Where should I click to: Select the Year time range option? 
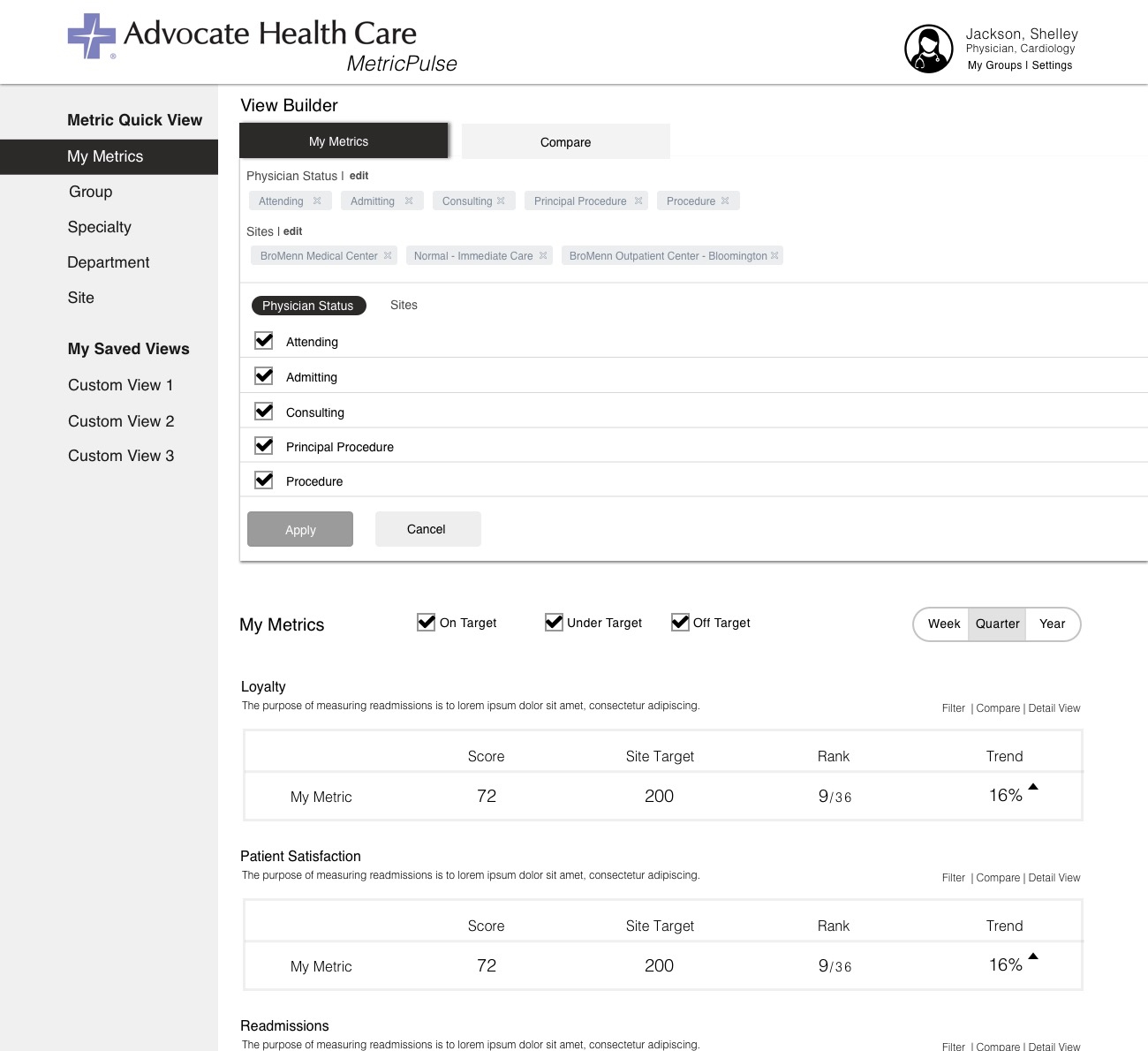click(x=1052, y=624)
